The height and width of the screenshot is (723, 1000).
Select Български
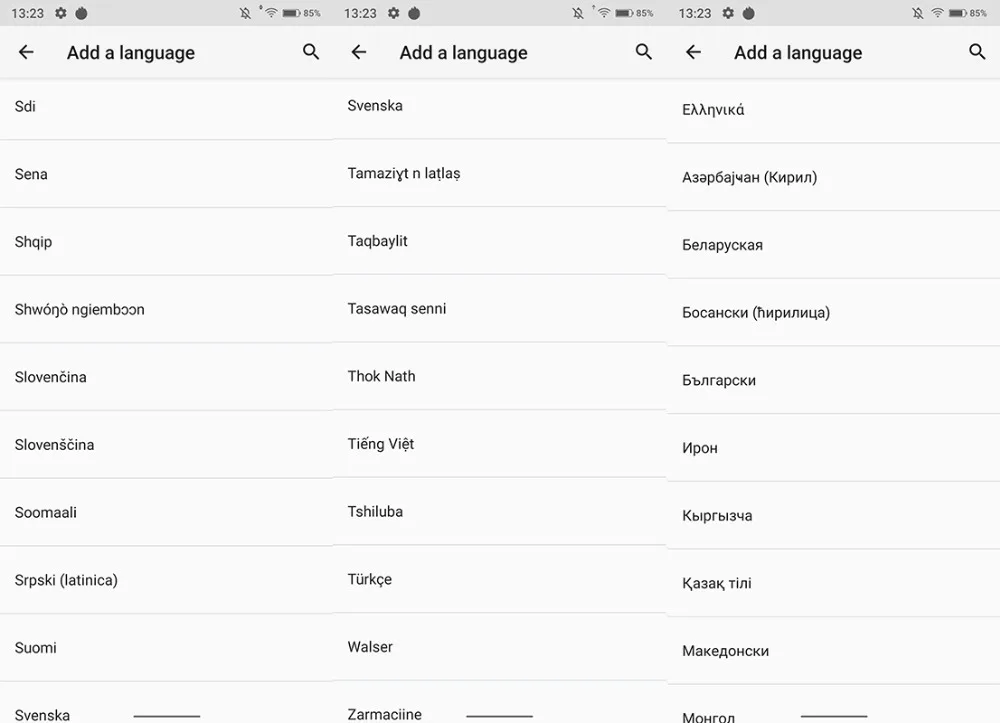pos(833,380)
